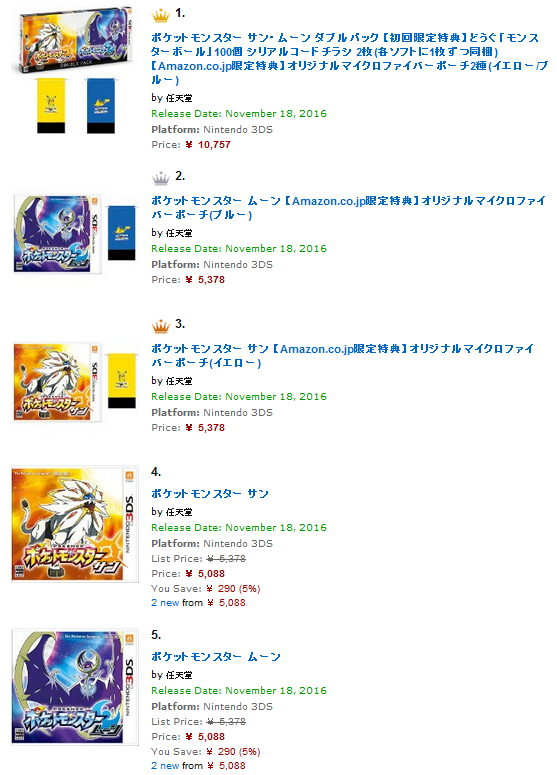Open the Pokemon Moon with blue pouch image

tap(76, 234)
